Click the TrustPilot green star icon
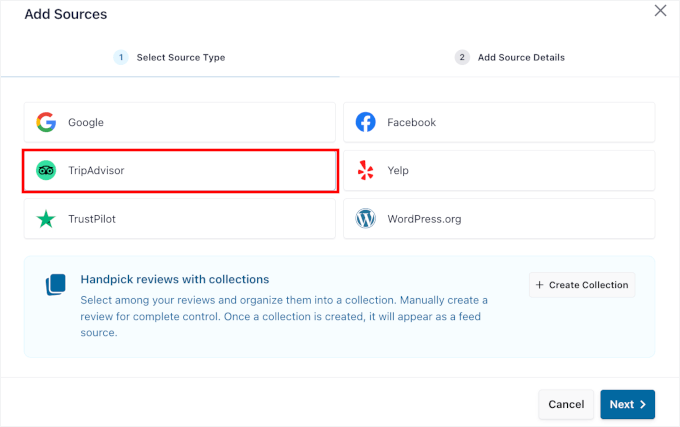 (46, 219)
